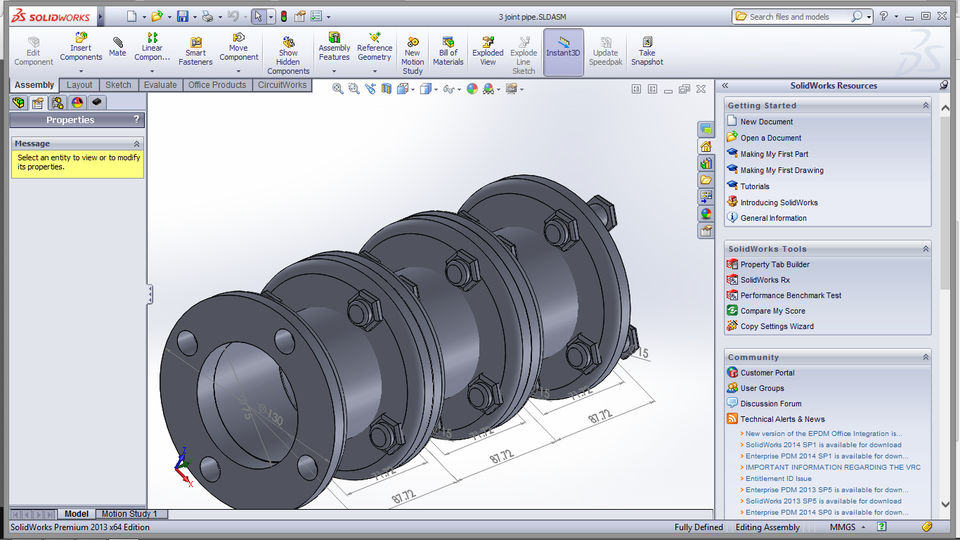Open Appearances task pane tab
This screenshot has height=540, width=960.
coord(706,214)
